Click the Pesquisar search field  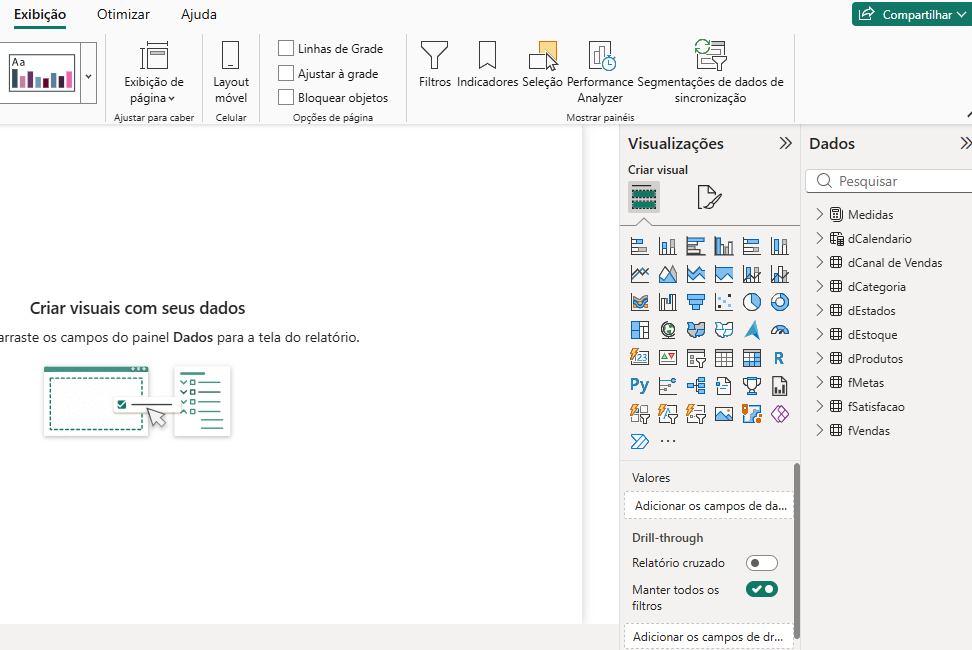(889, 181)
